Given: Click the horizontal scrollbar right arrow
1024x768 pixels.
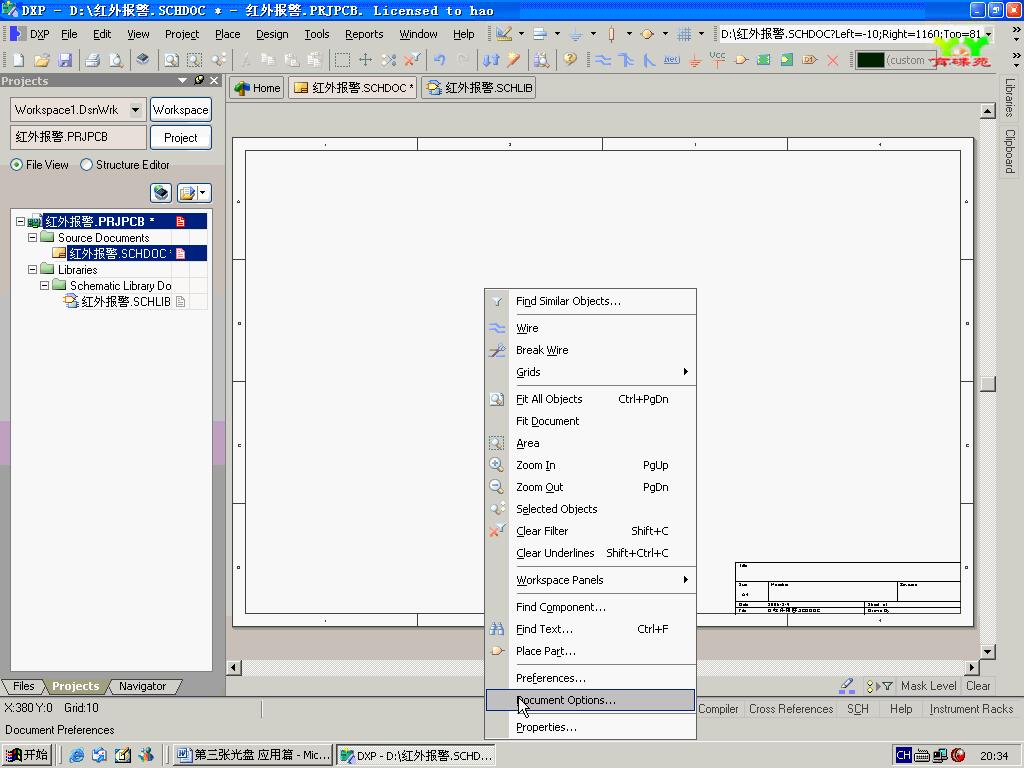Looking at the screenshot, I should tap(972, 667).
